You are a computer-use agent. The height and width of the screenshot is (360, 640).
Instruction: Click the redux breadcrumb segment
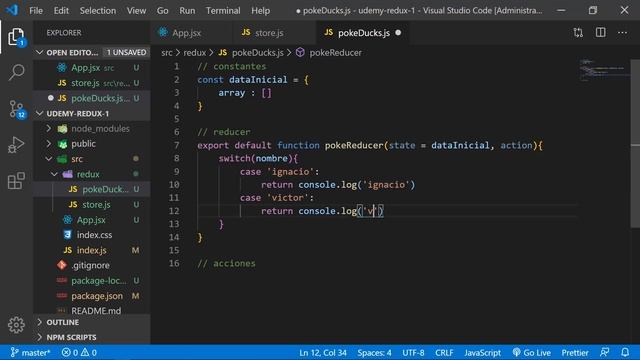coord(195,53)
